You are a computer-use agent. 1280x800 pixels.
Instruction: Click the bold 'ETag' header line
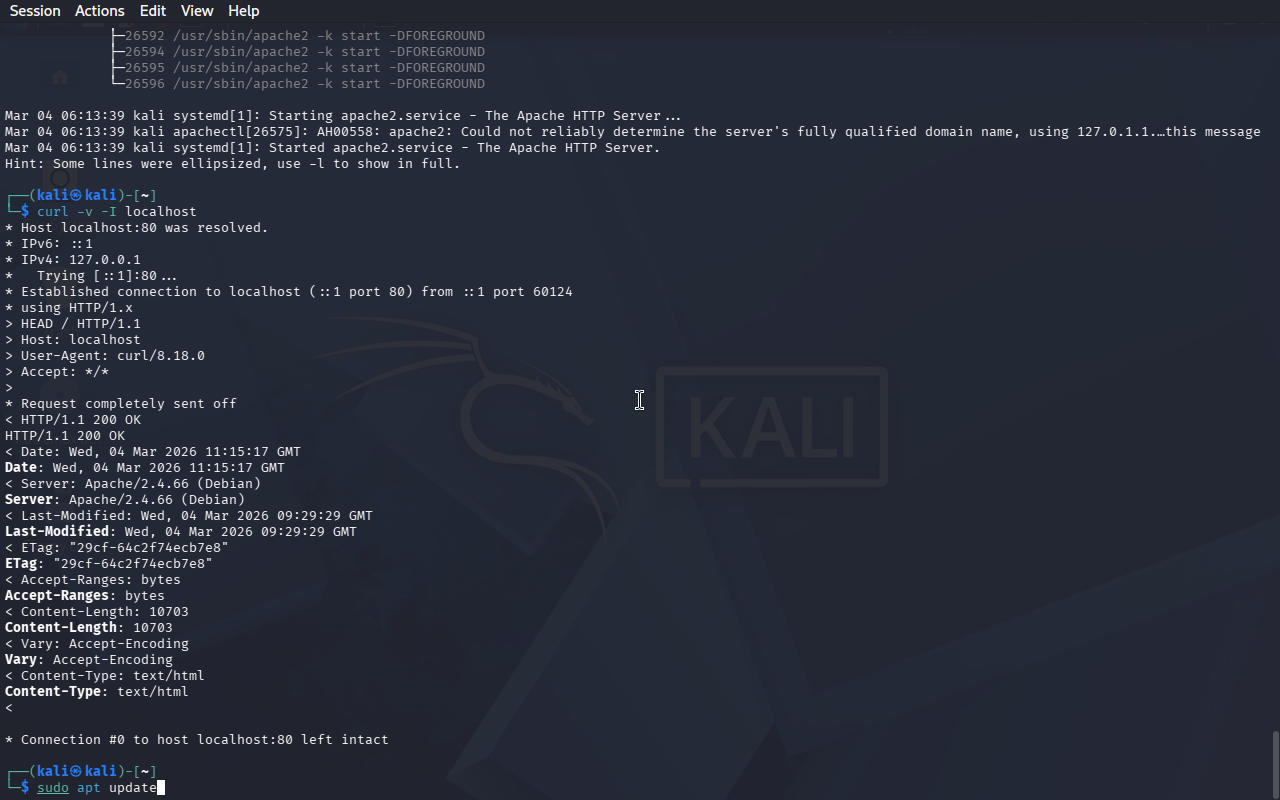click(x=109, y=563)
